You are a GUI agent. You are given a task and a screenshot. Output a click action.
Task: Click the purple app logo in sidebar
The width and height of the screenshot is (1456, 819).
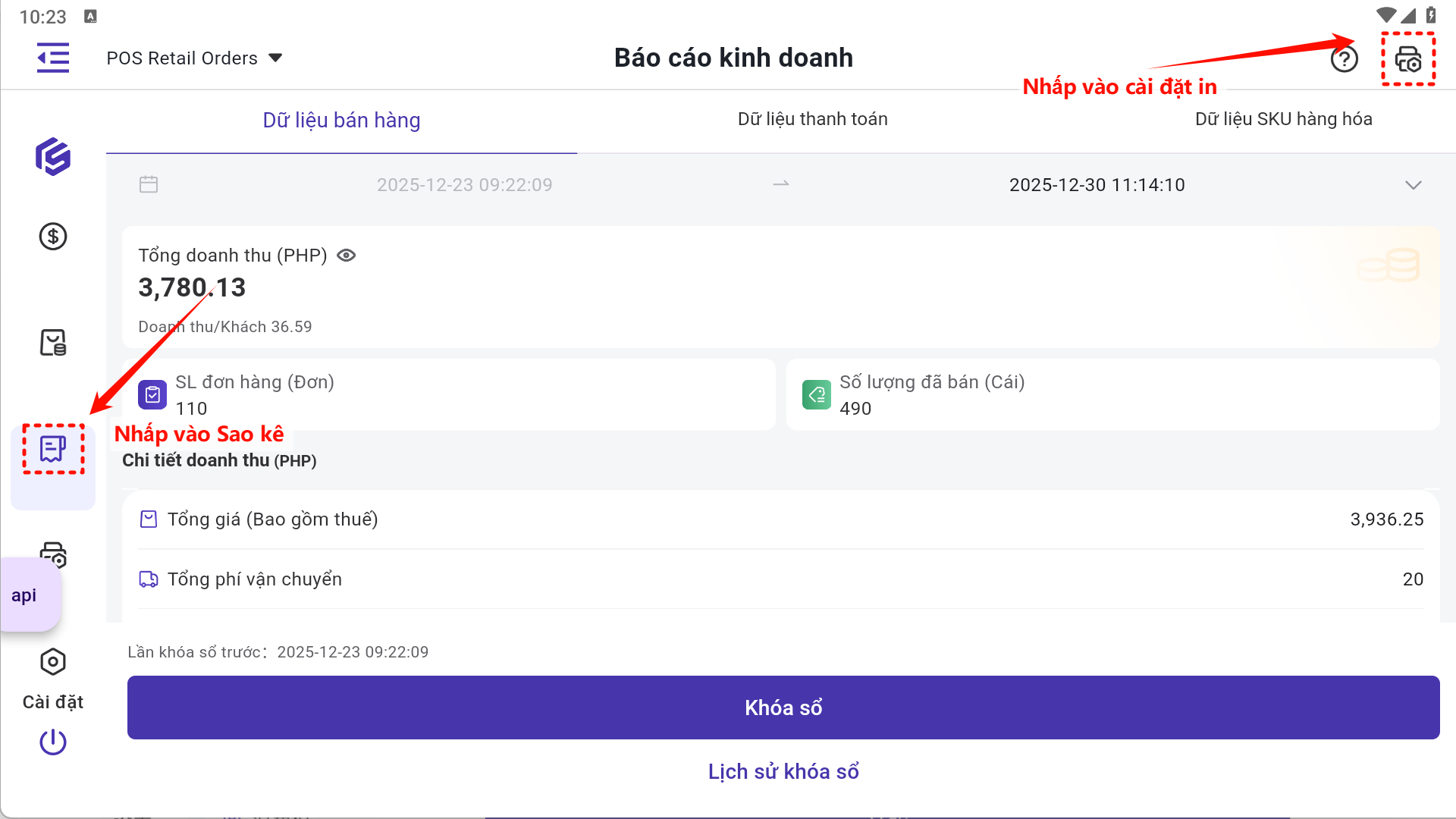pos(53,157)
